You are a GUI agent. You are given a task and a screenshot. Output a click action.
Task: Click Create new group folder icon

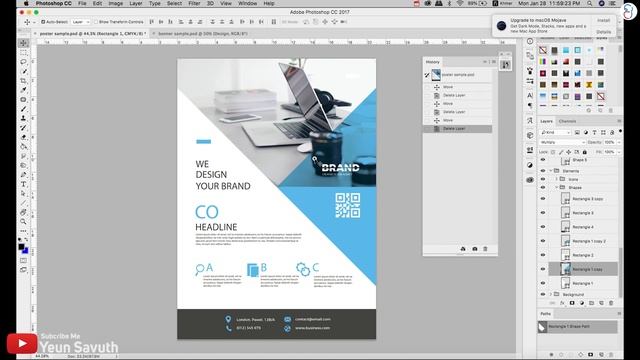591,303
